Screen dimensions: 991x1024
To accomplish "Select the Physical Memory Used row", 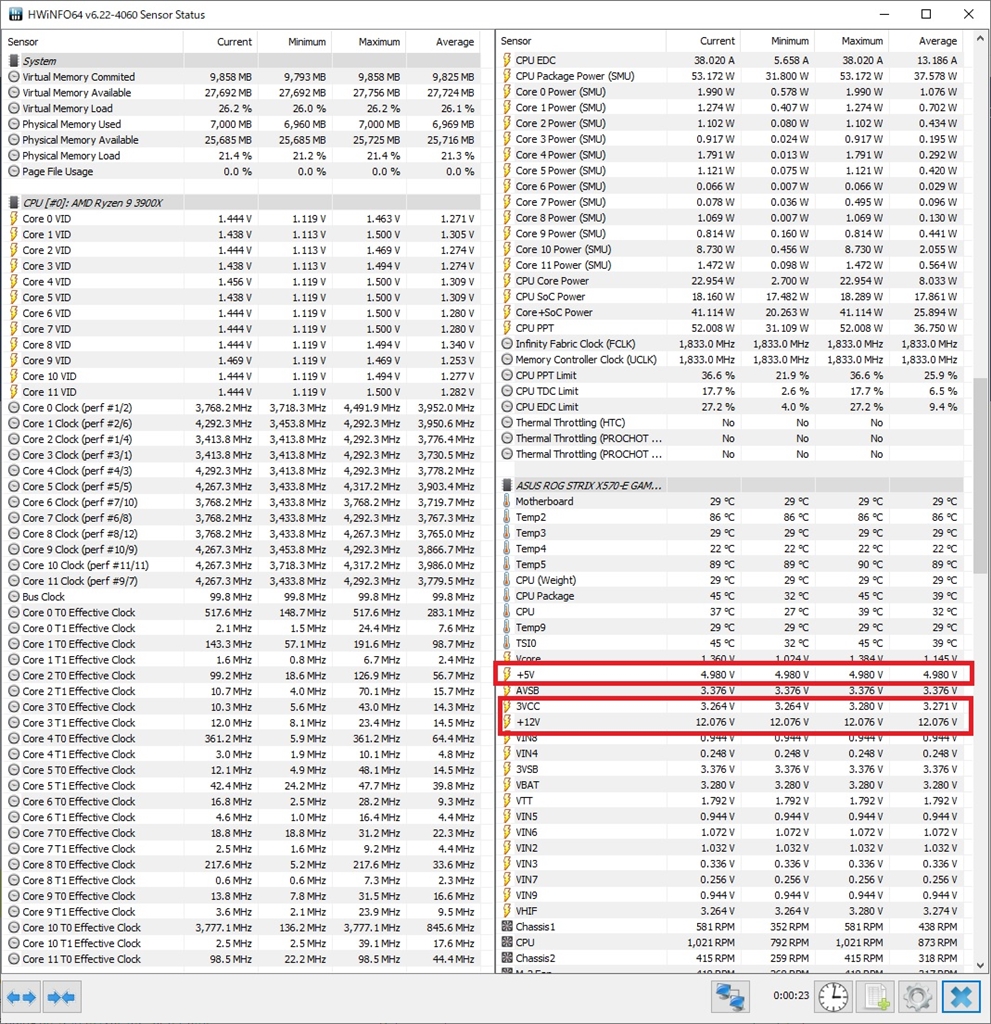I will (x=243, y=124).
